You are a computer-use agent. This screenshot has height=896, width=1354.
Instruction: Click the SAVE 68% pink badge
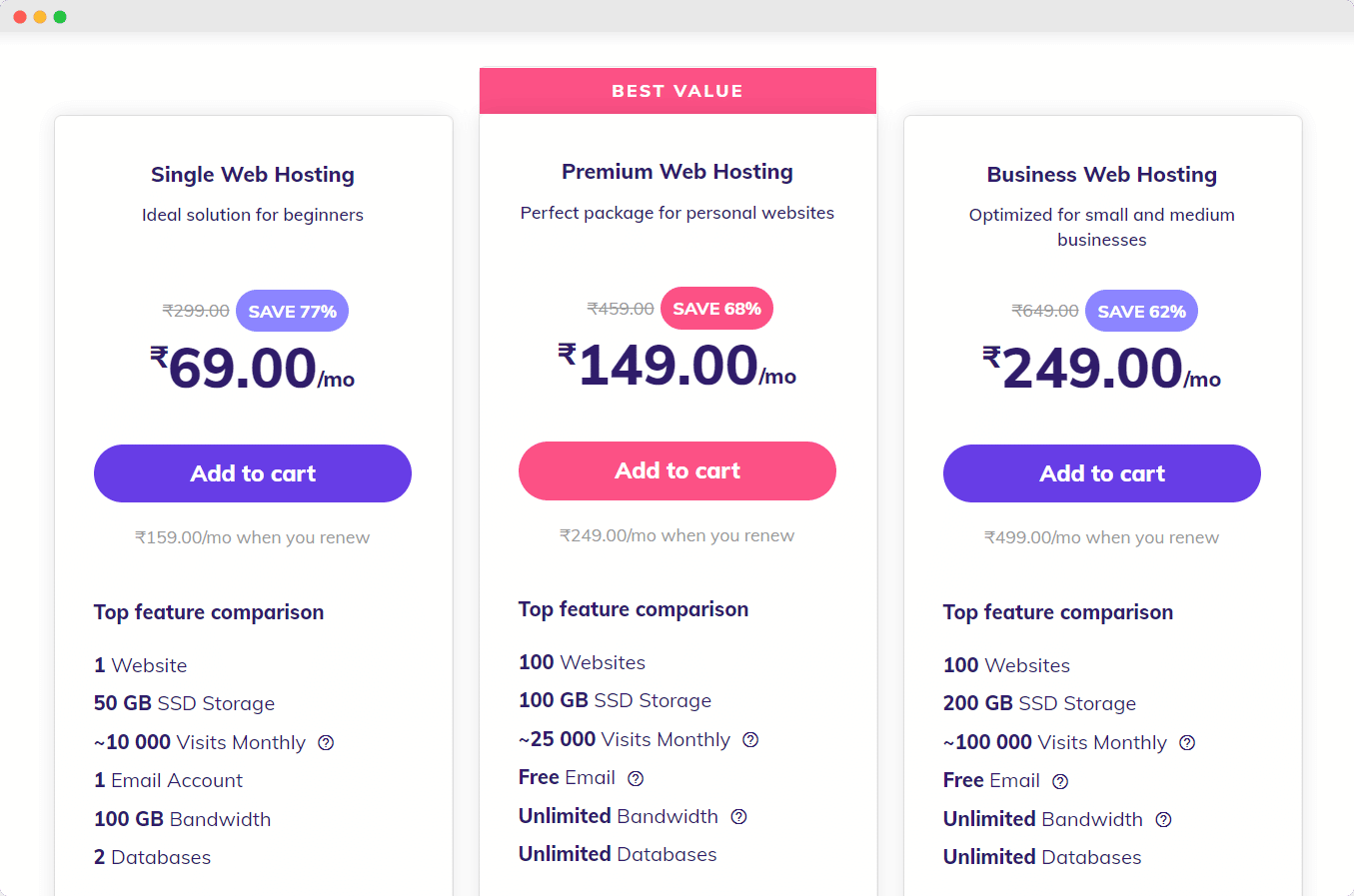[x=716, y=308]
